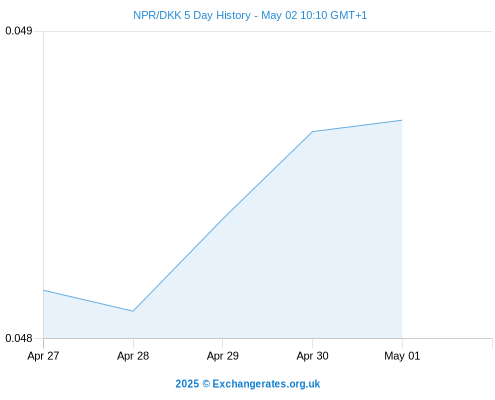Click the line's data point at Apr 27
This screenshot has width=495, height=400.
pyautogui.click(x=44, y=290)
